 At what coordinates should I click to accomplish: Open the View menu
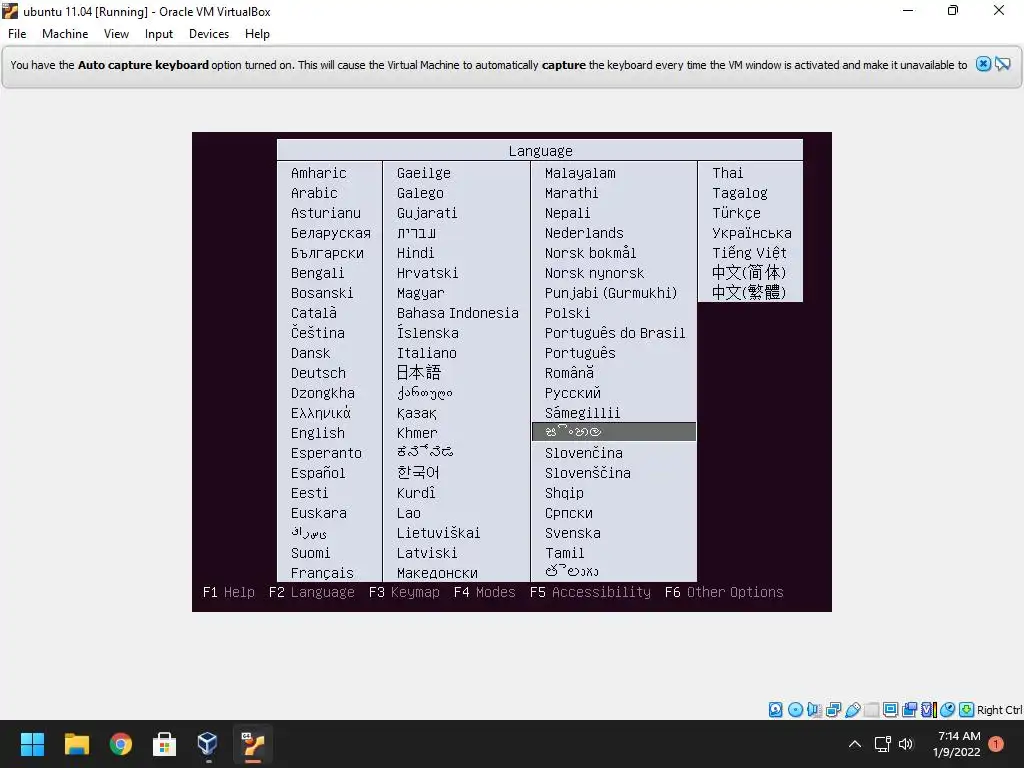[116, 34]
